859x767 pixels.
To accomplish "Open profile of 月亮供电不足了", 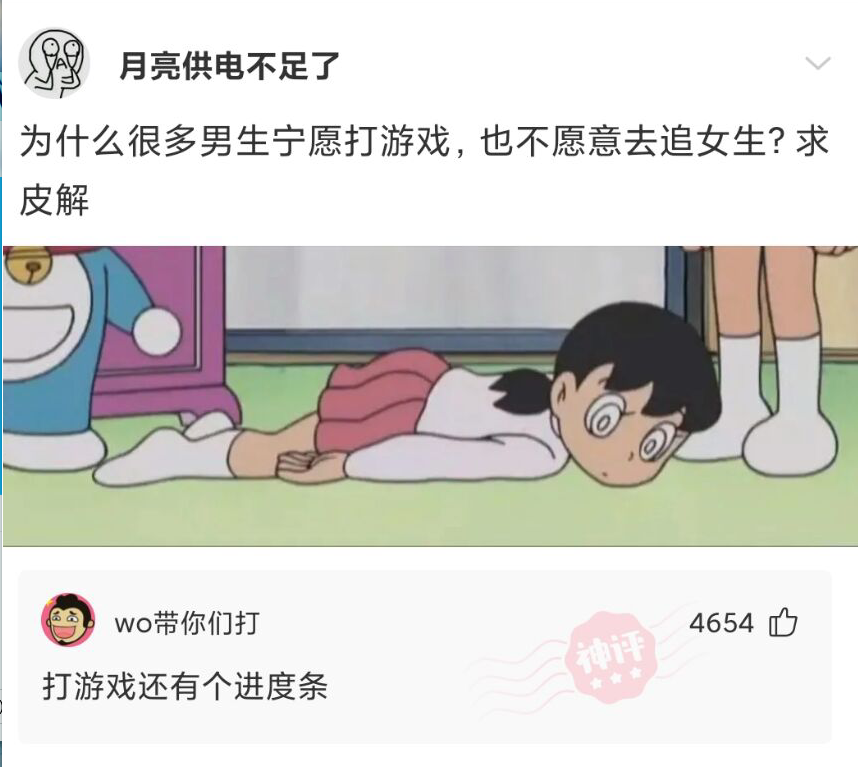I will coord(230,66).
